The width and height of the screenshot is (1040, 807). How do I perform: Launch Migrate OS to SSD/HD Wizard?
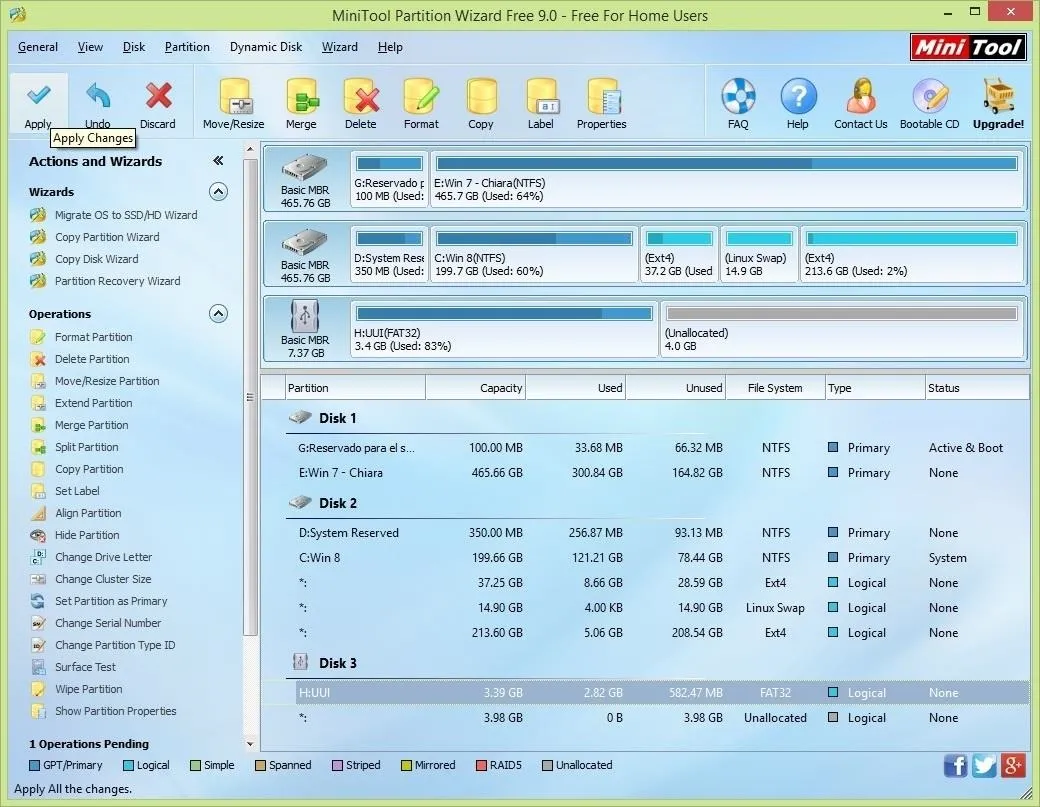(x=126, y=215)
